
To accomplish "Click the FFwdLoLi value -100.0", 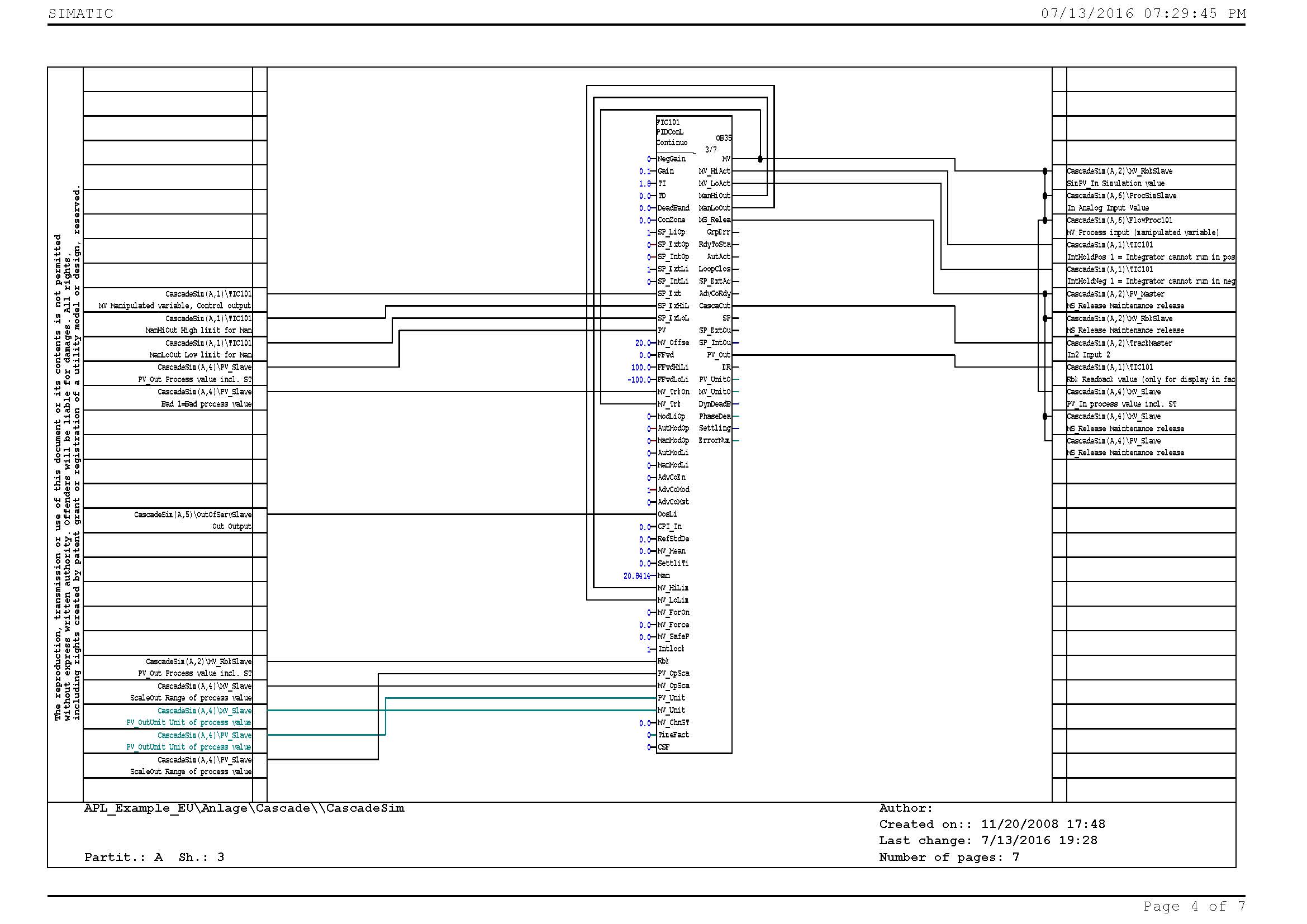I will (639, 380).
